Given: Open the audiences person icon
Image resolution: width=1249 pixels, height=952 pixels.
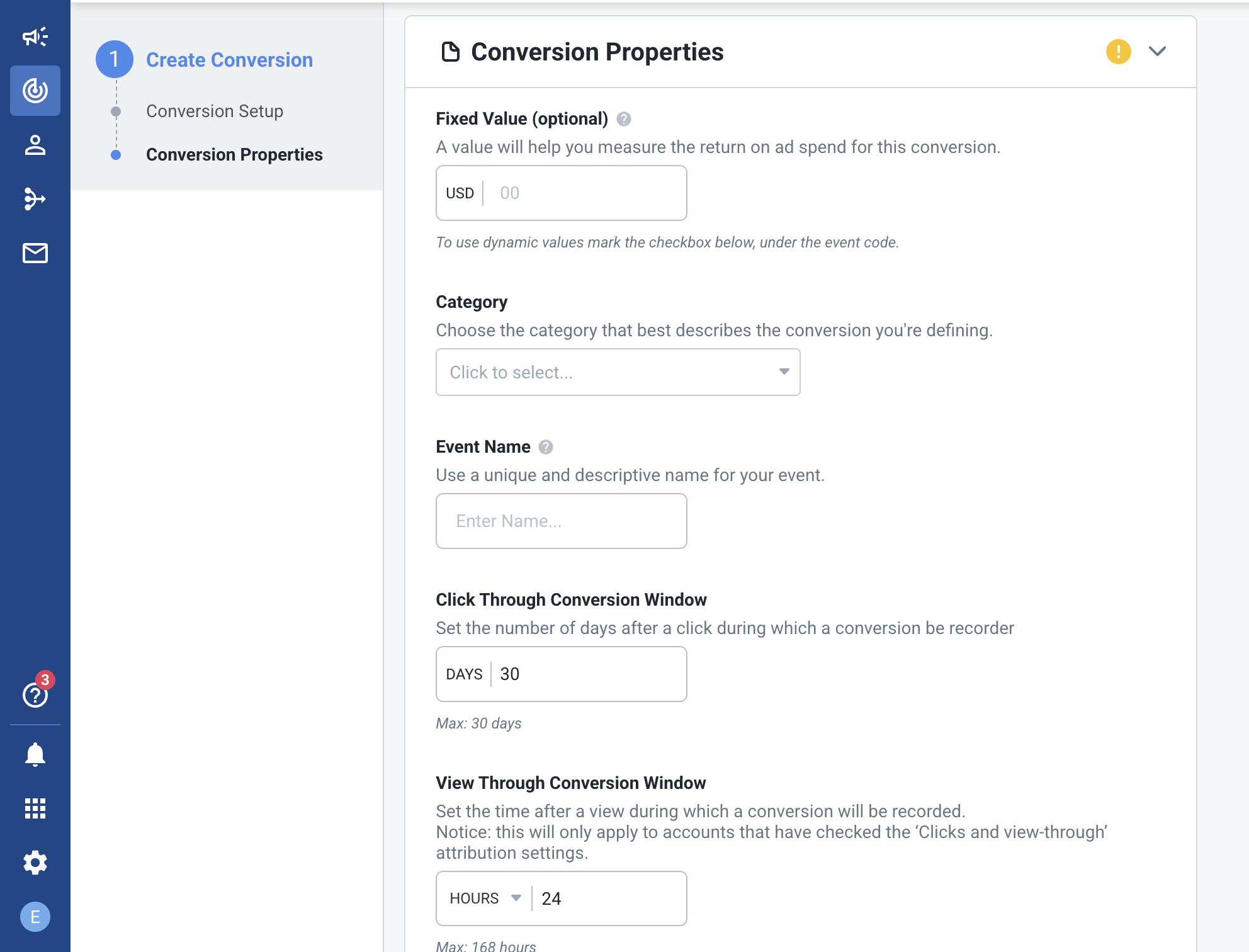Looking at the screenshot, I should pos(35,145).
